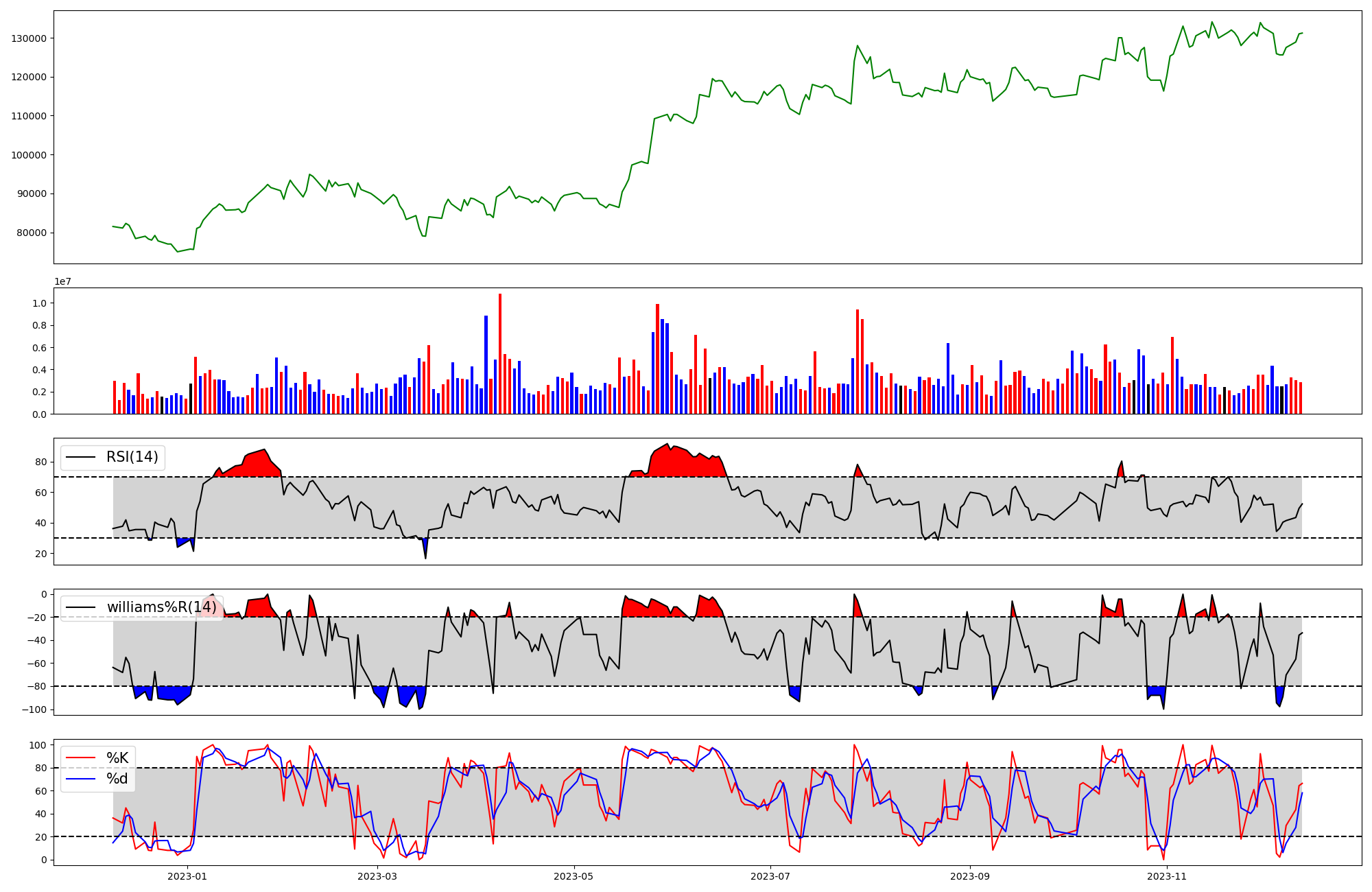This screenshot has width=1372, height=892.
Task: Click the %d legend entry
Action: point(117,779)
